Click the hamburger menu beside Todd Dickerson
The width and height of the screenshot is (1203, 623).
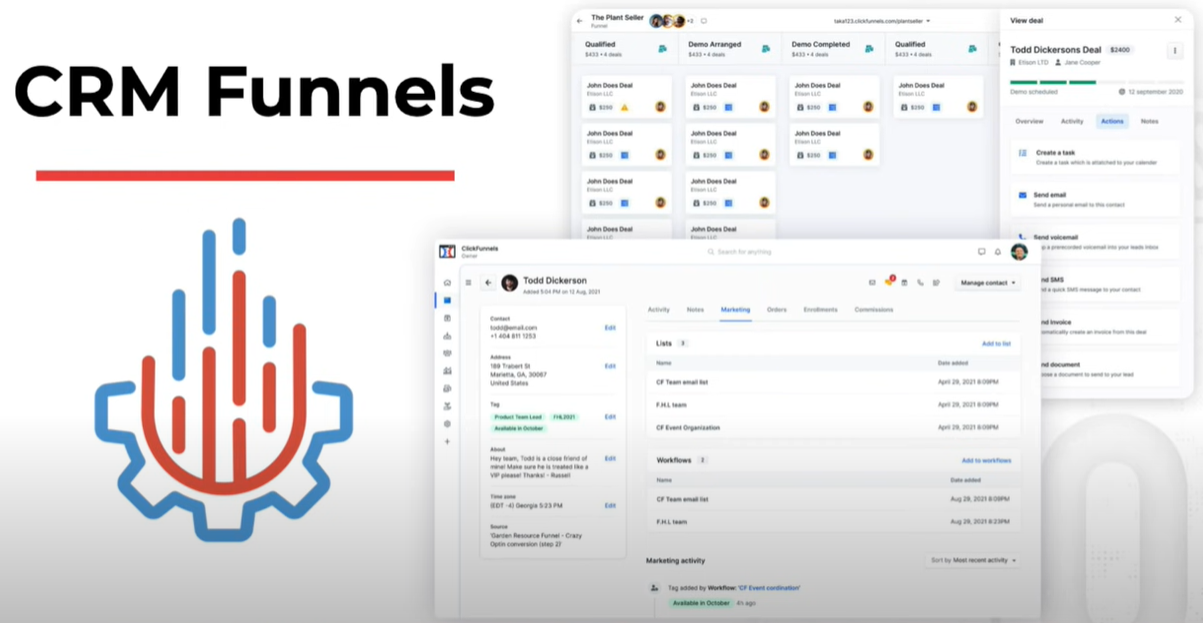pos(468,282)
